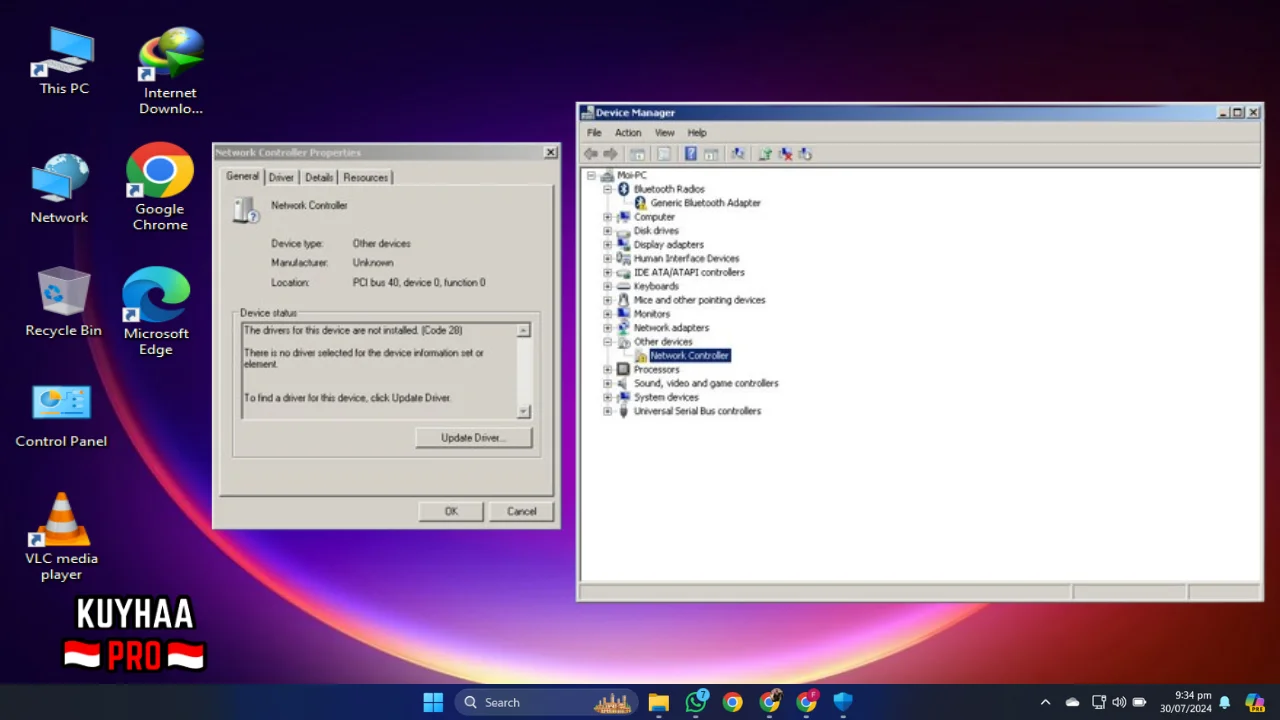
Task: Click the Uninstall device red-X toolbar icon
Action: click(785, 154)
